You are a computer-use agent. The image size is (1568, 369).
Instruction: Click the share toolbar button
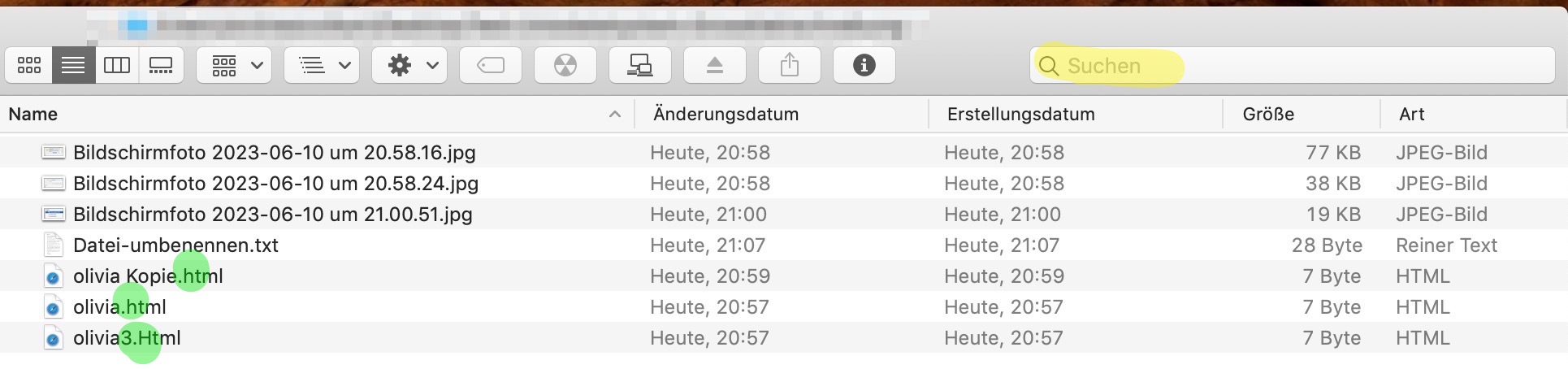[790, 65]
